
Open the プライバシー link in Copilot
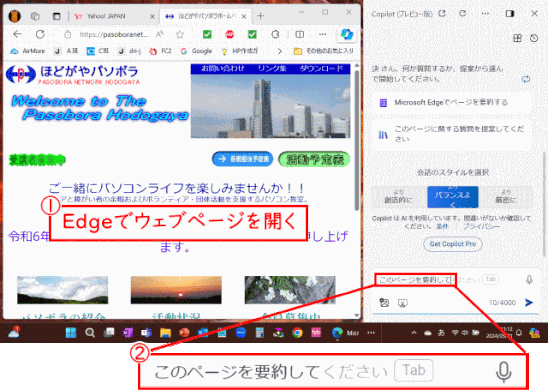tap(481, 226)
